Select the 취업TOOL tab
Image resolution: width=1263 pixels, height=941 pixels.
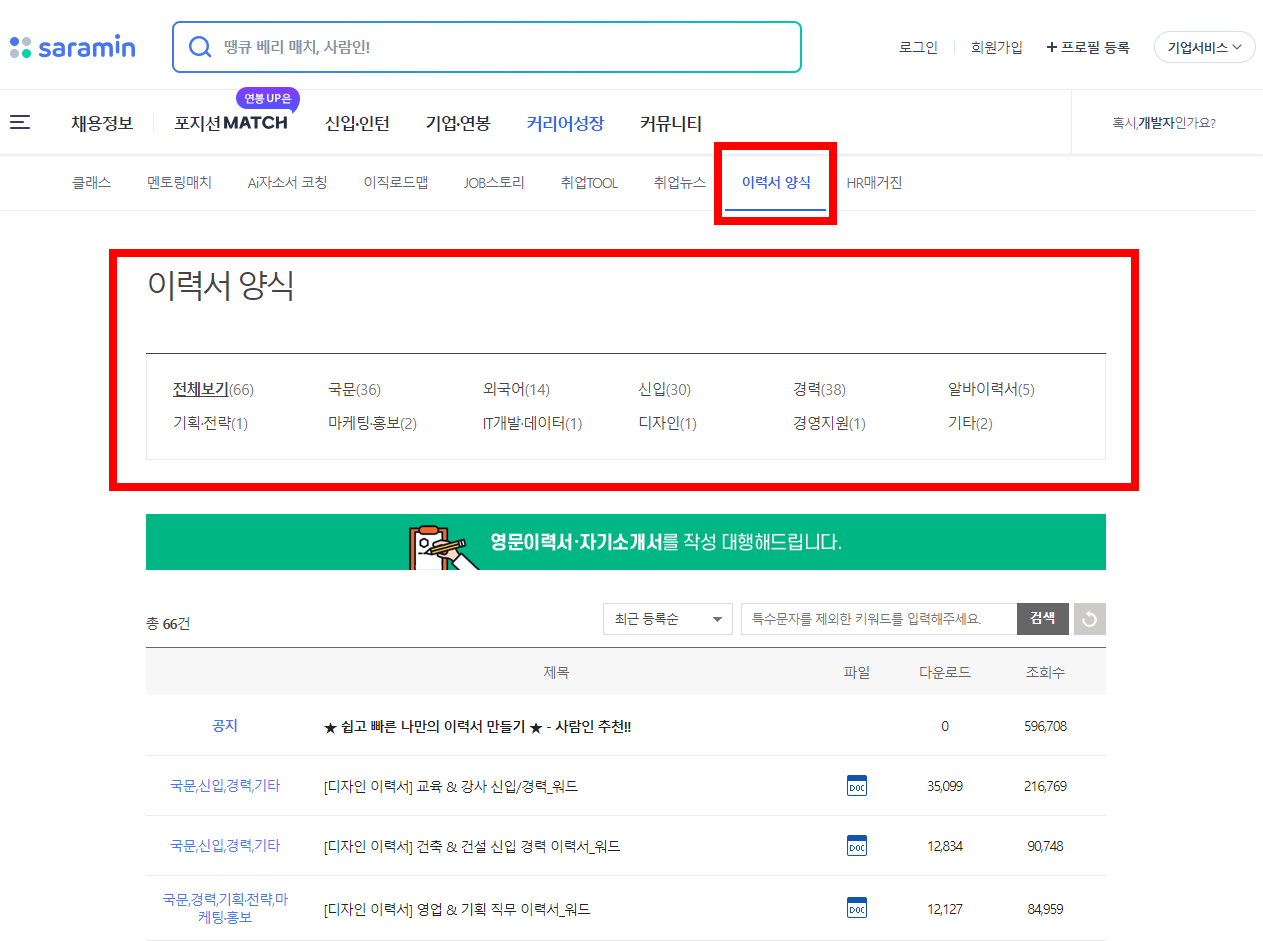pos(588,182)
